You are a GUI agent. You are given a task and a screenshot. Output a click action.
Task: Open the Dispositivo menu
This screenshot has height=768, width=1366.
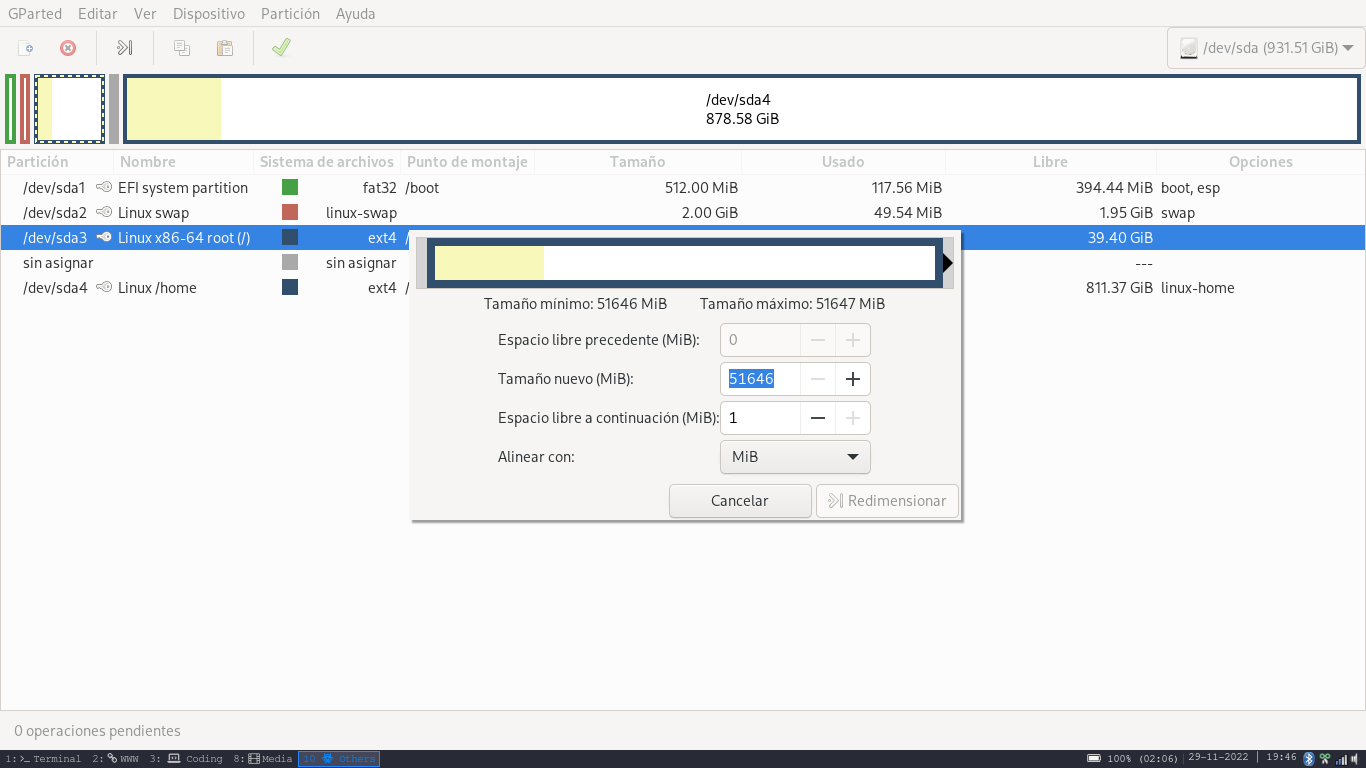tap(208, 14)
